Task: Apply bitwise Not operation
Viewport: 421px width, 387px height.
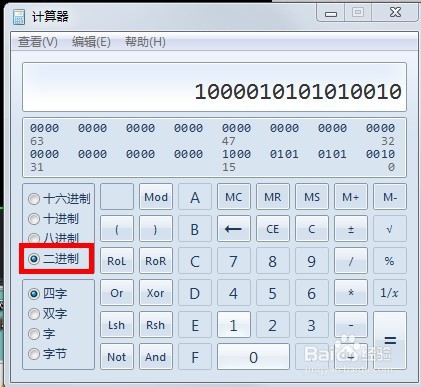Action: pos(117,357)
